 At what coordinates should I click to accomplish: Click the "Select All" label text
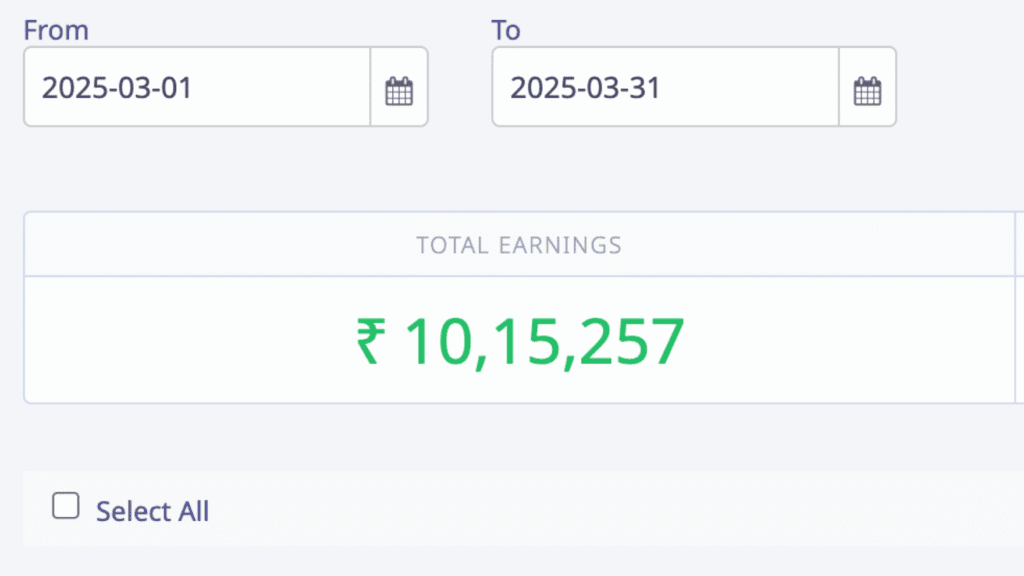coord(152,512)
